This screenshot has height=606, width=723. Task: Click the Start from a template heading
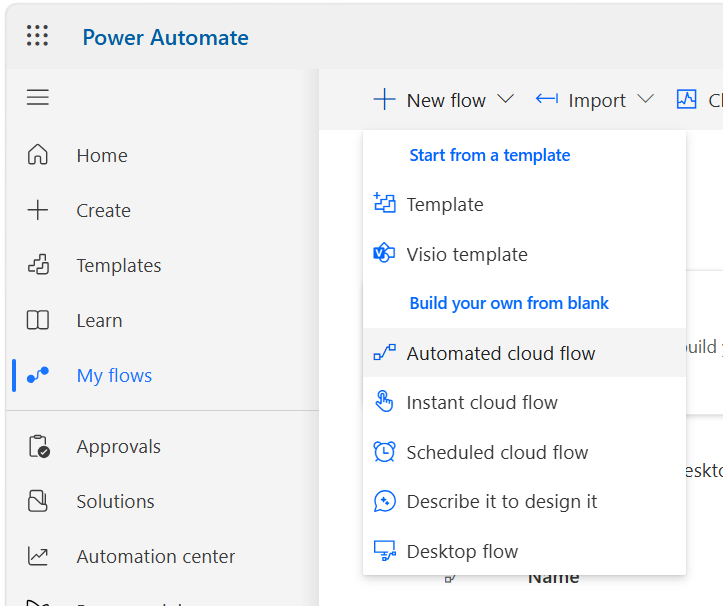tap(490, 155)
